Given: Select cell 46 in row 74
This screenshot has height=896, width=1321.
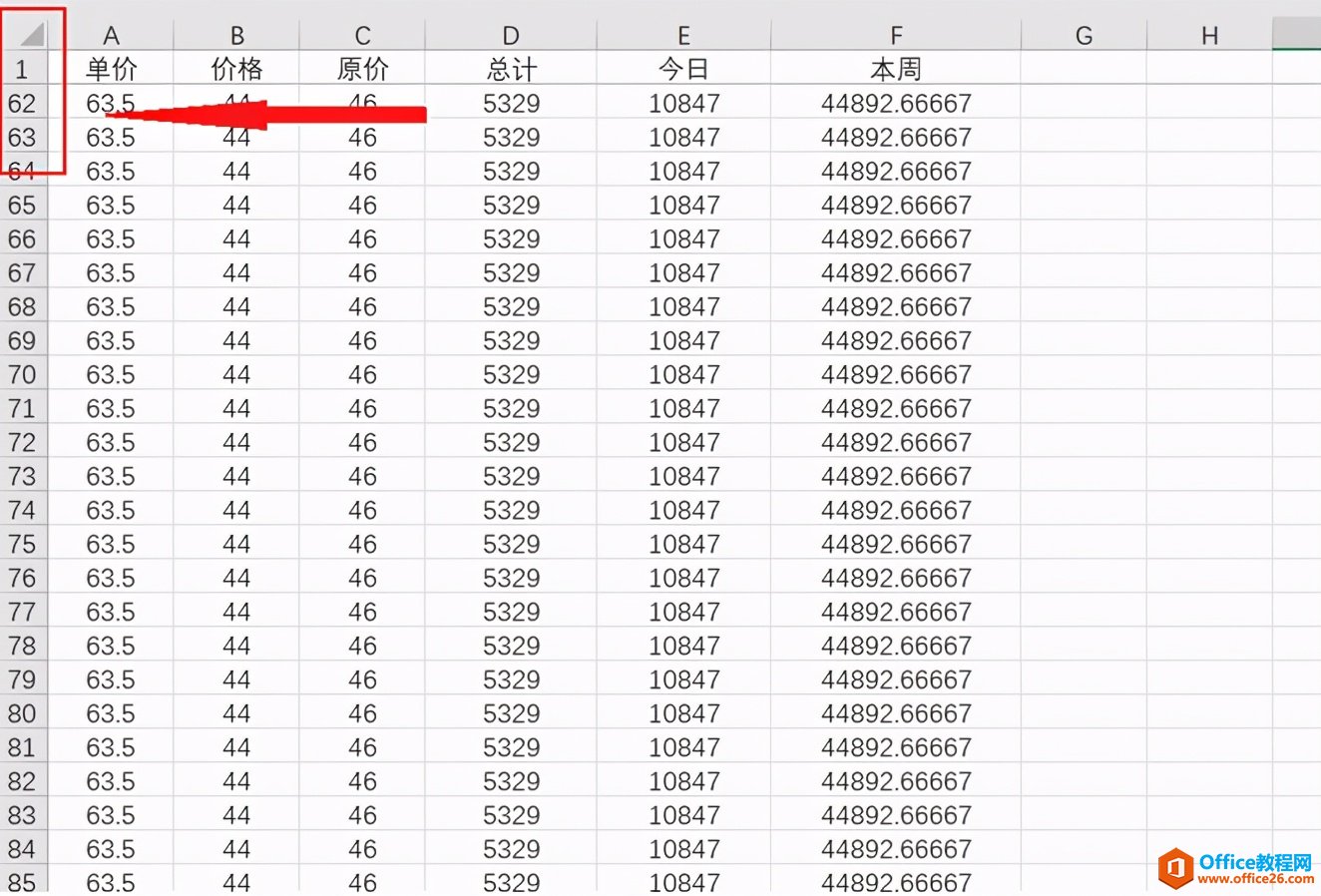Looking at the screenshot, I should pos(362,510).
